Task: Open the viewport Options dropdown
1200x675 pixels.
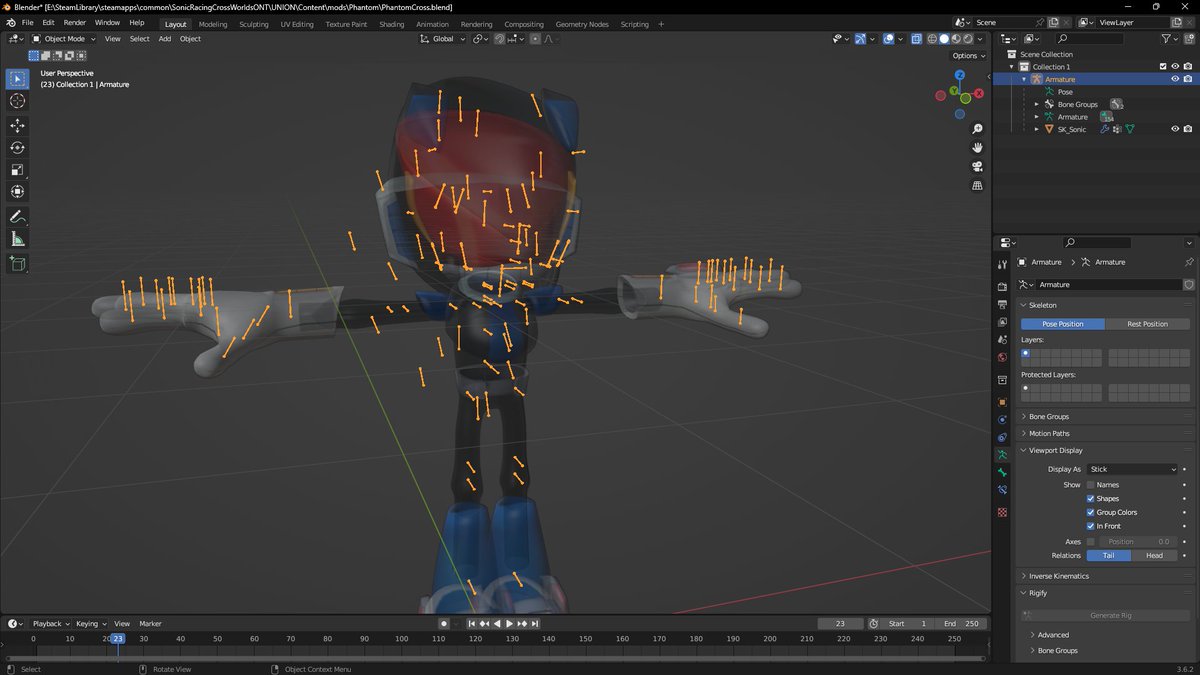Action: coord(968,56)
